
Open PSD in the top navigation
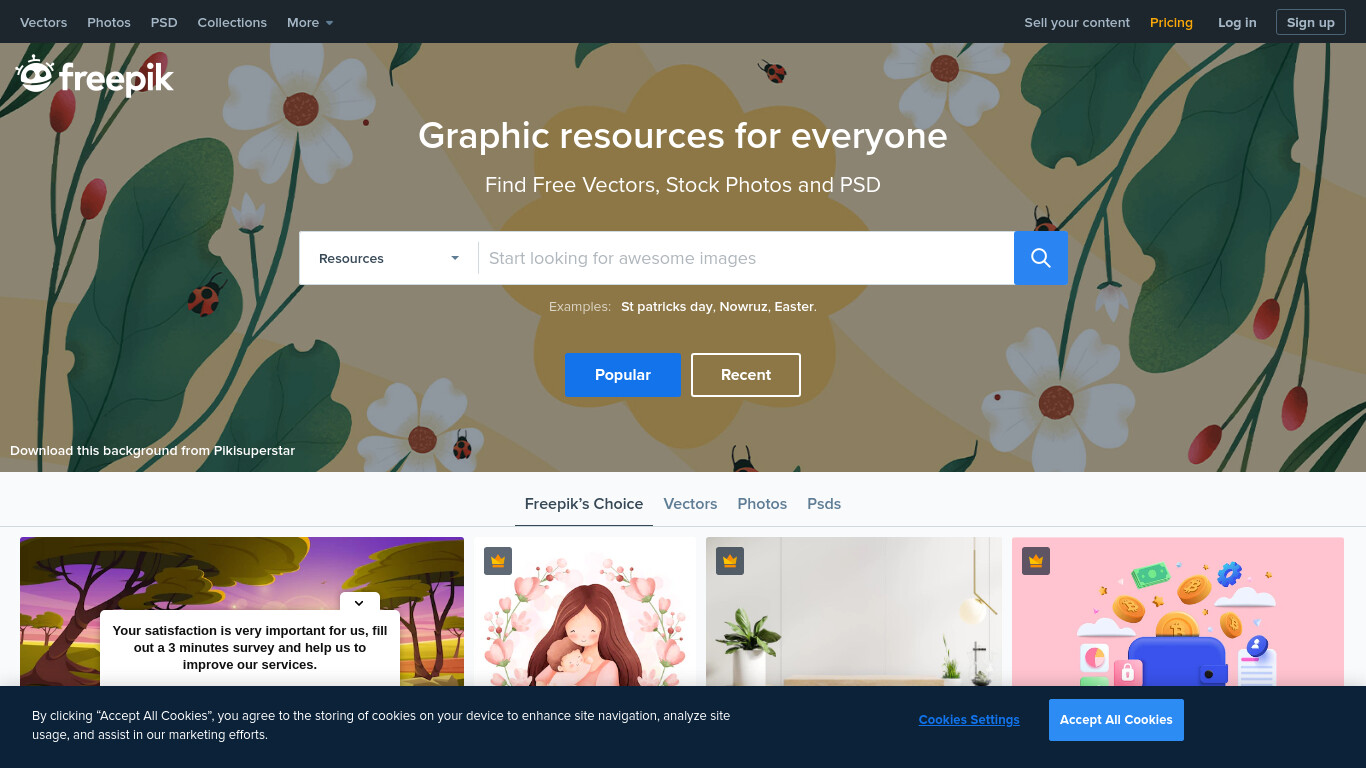click(x=164, y=22)
